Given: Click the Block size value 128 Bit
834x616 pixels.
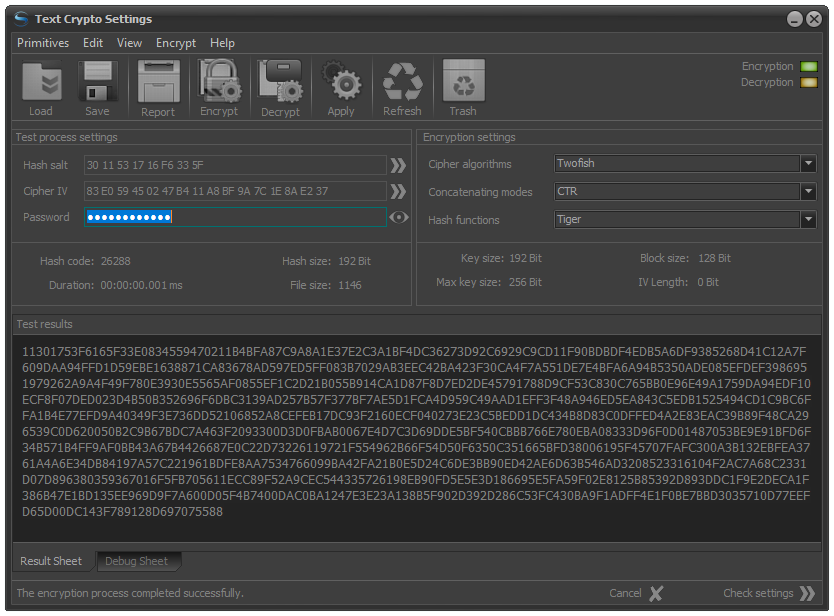Looking at the screenshot, I should pos(714,258).
